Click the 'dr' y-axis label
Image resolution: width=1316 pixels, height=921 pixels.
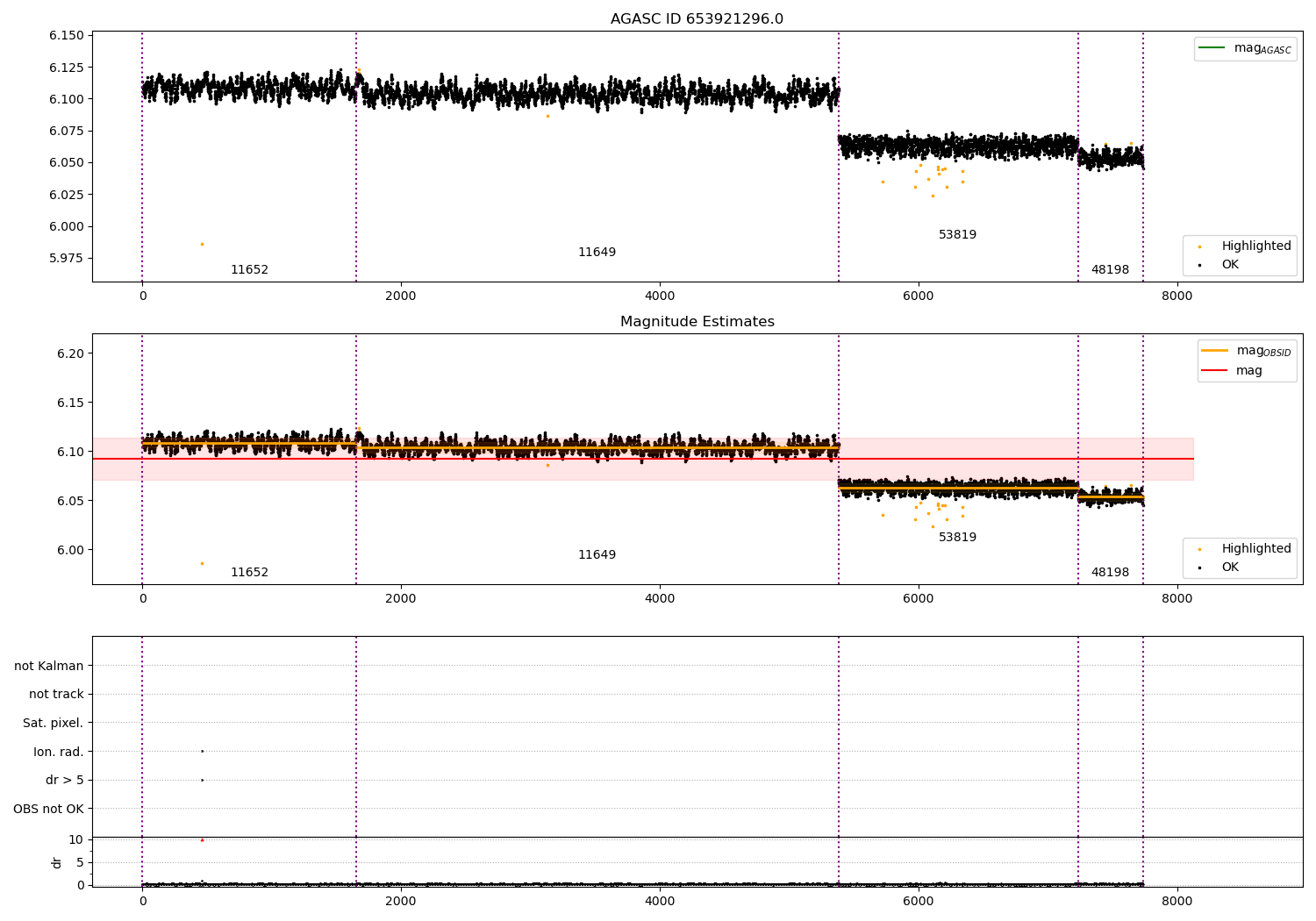click(57, 862)
